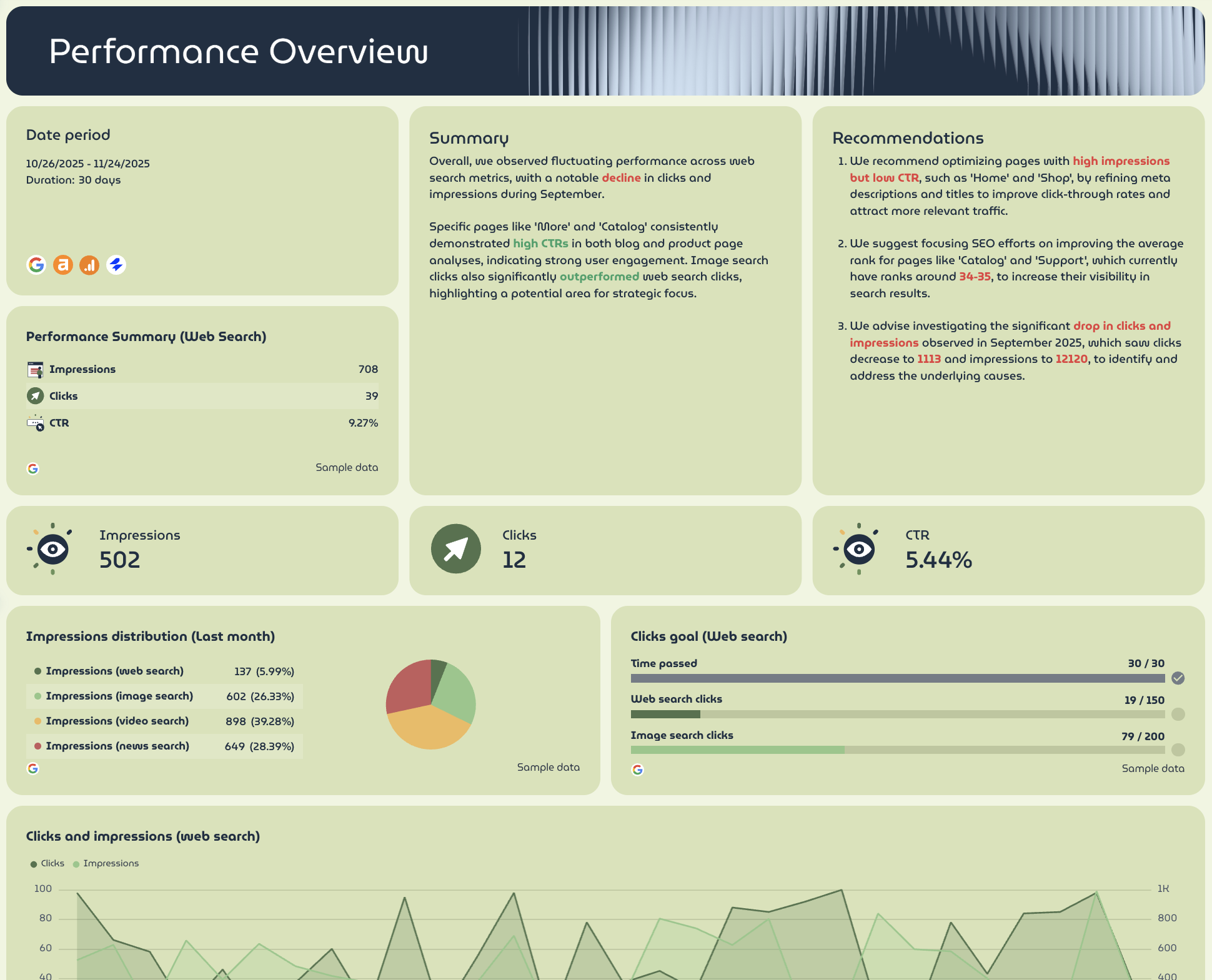The height and width of the screenshot is (980, 1212).
Task: Open the Recommendations panel heading
Action: point(908,138)
